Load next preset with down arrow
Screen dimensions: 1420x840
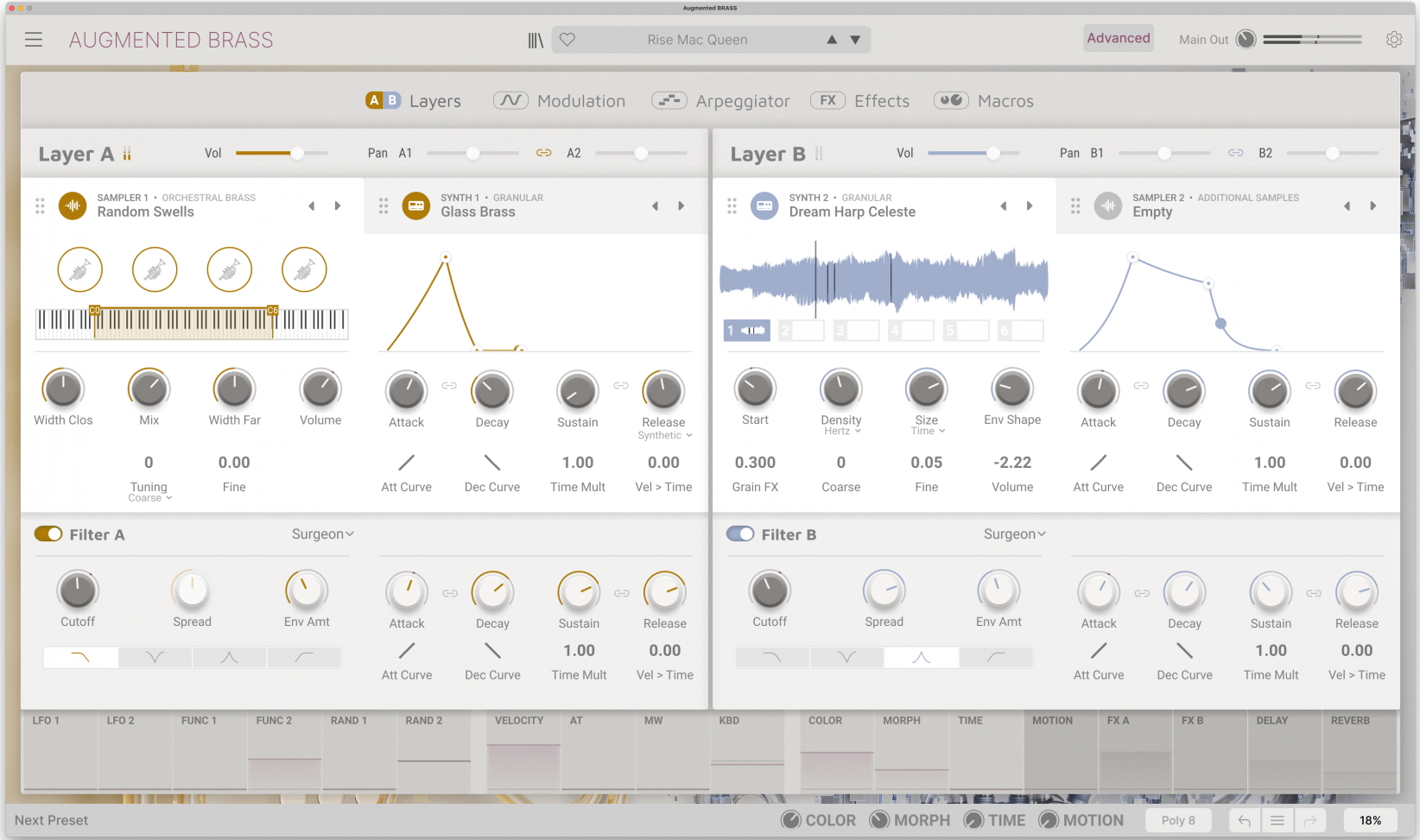pos(855,40)
